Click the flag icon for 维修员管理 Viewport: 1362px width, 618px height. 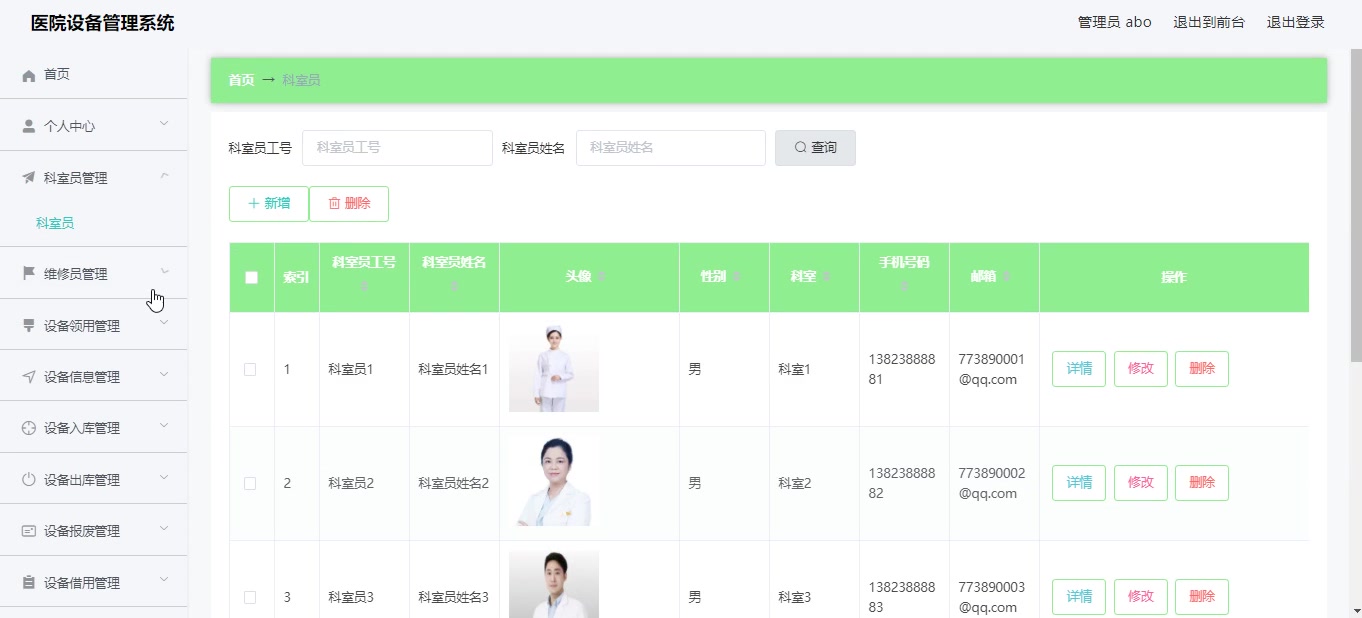tap(29, 274)
